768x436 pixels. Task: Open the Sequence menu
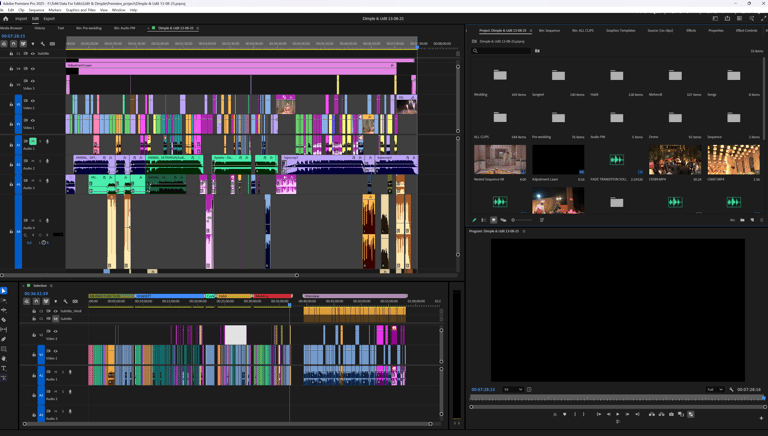(37, 10)
